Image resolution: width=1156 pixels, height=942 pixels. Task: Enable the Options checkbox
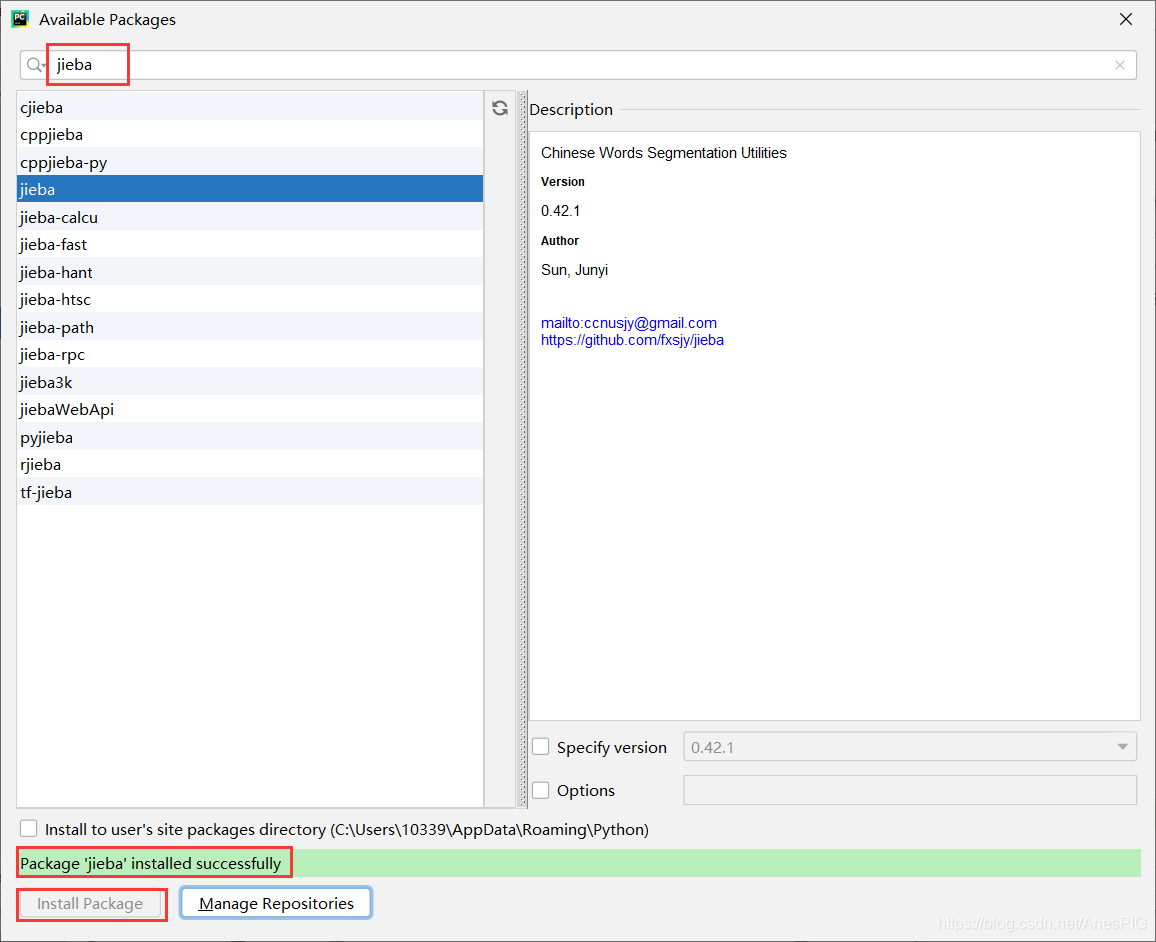[540, 790]
